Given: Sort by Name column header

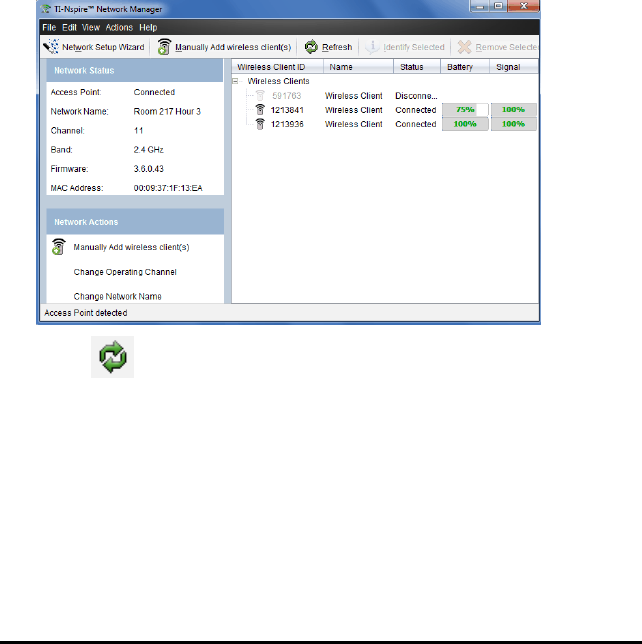Looking at the screenshot, I should click(359, 67).
